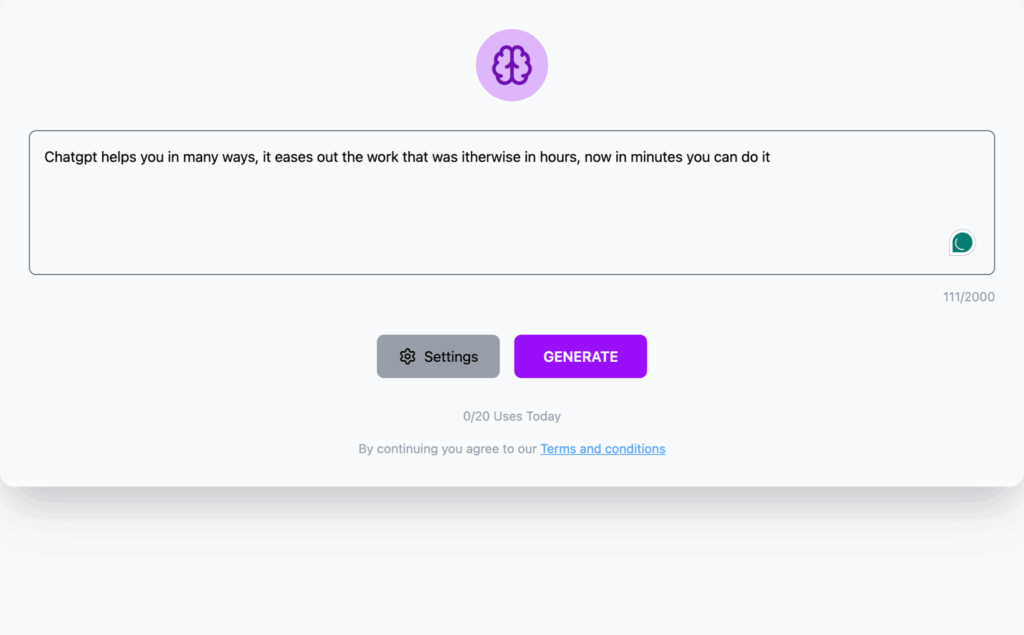Place cursor on the word 'Chatgpt'
Viewport: 1024px width, 635px height.
tap(71, 157)
